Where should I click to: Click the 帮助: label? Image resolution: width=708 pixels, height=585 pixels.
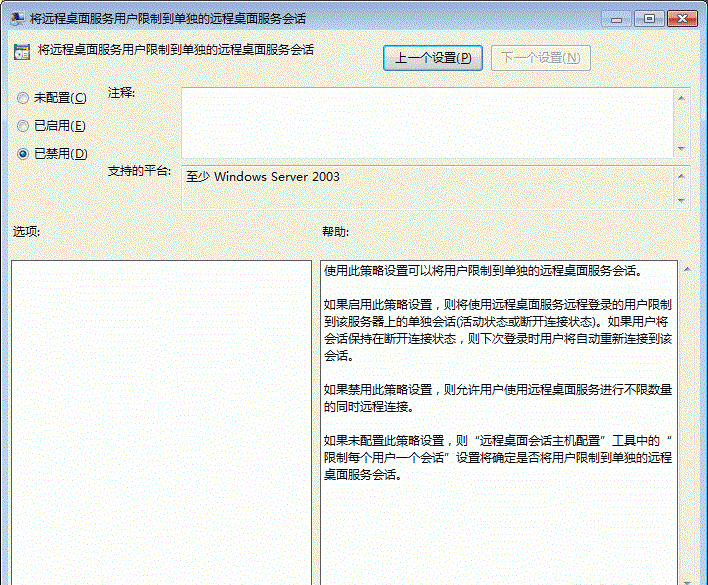[x=335, y=232]
